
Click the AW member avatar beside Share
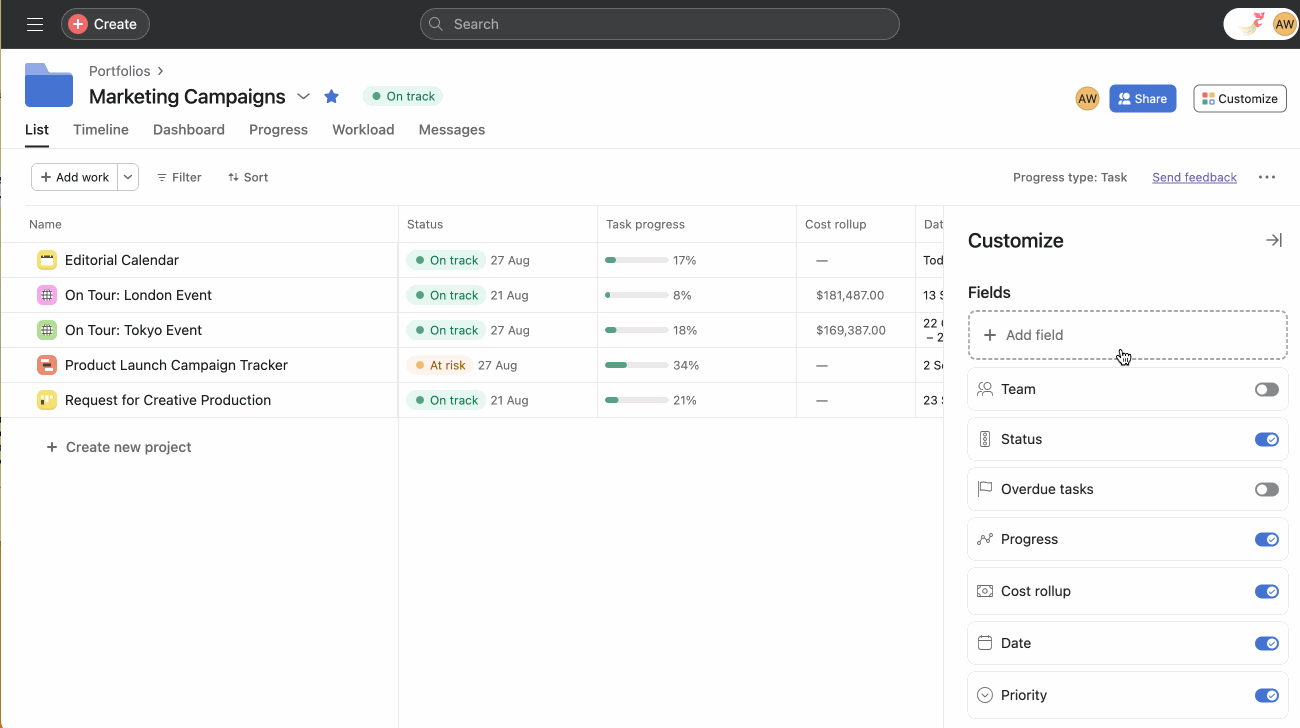click(x=1087, y=99)
